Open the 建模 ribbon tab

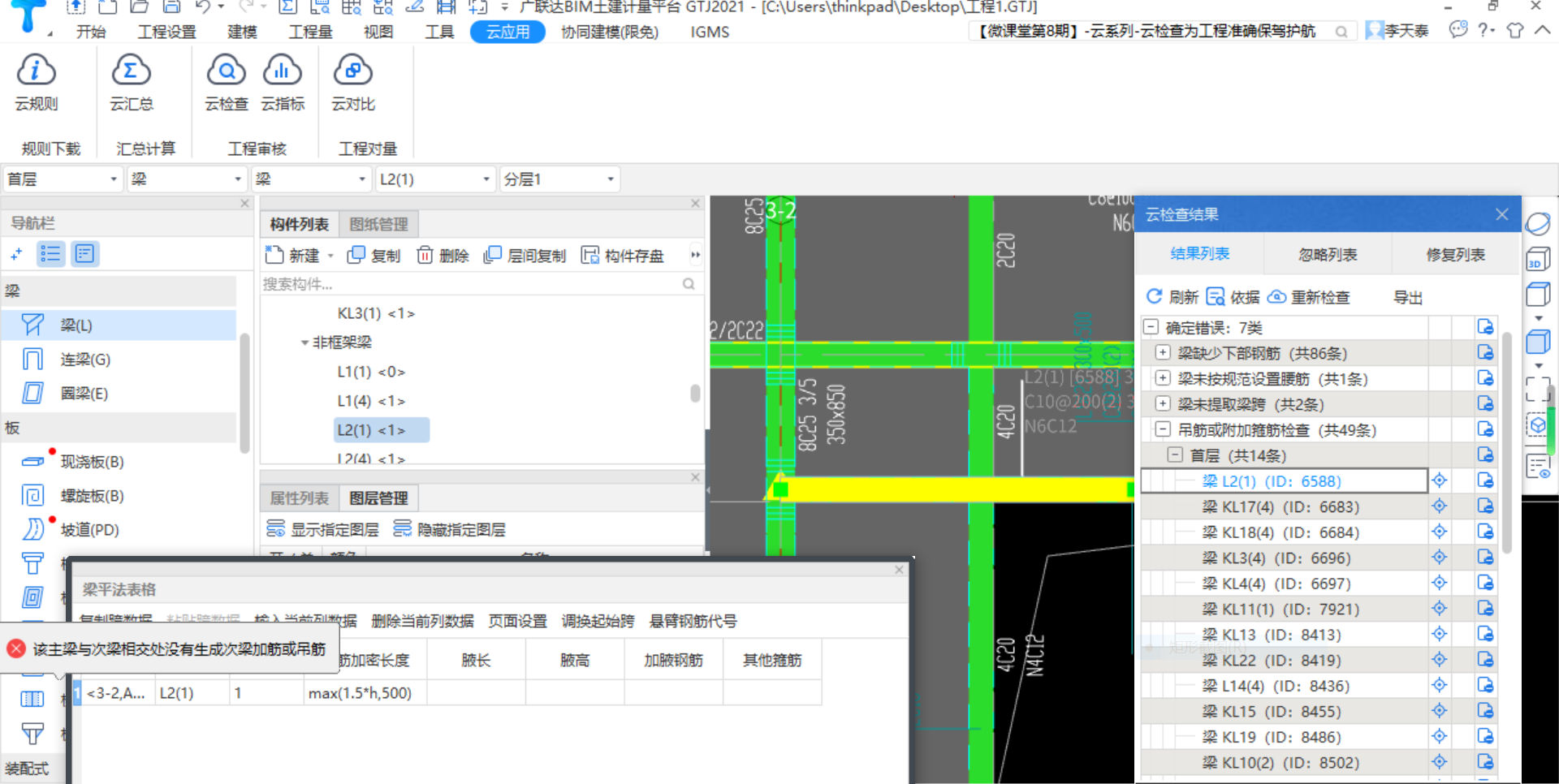tap(242, 32)
